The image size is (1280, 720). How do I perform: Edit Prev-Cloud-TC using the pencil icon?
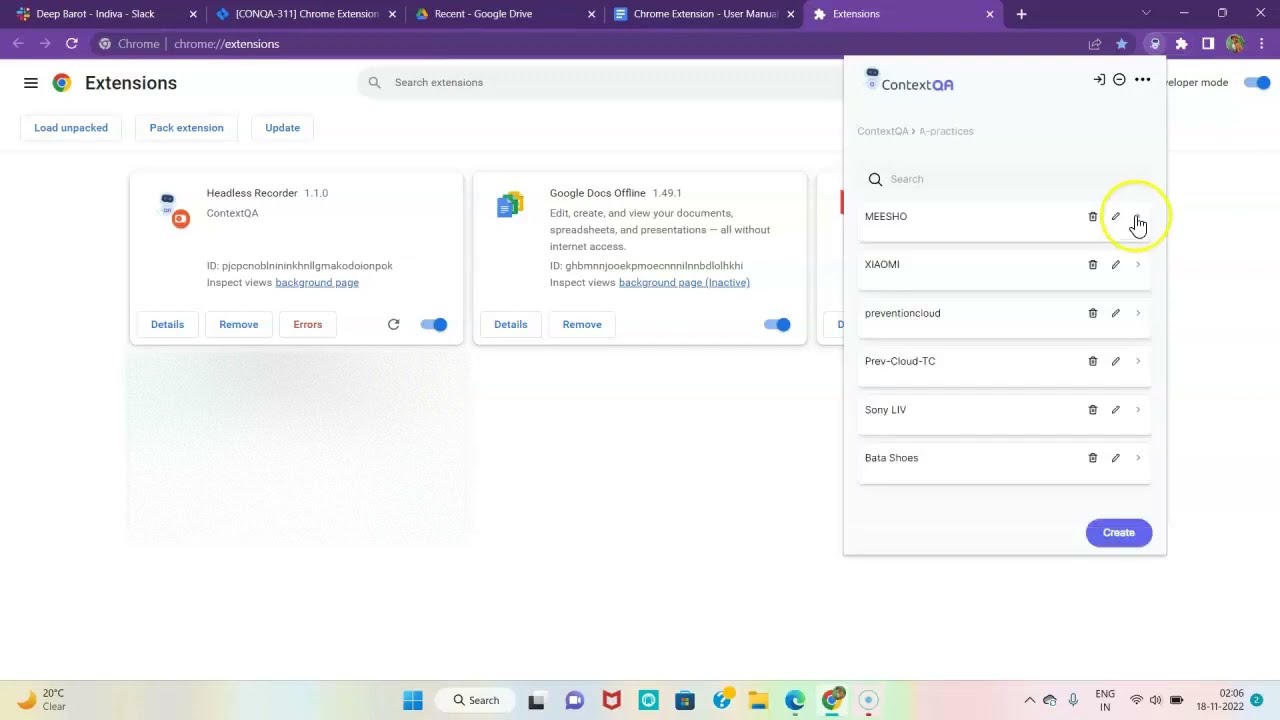[1115, 361]
